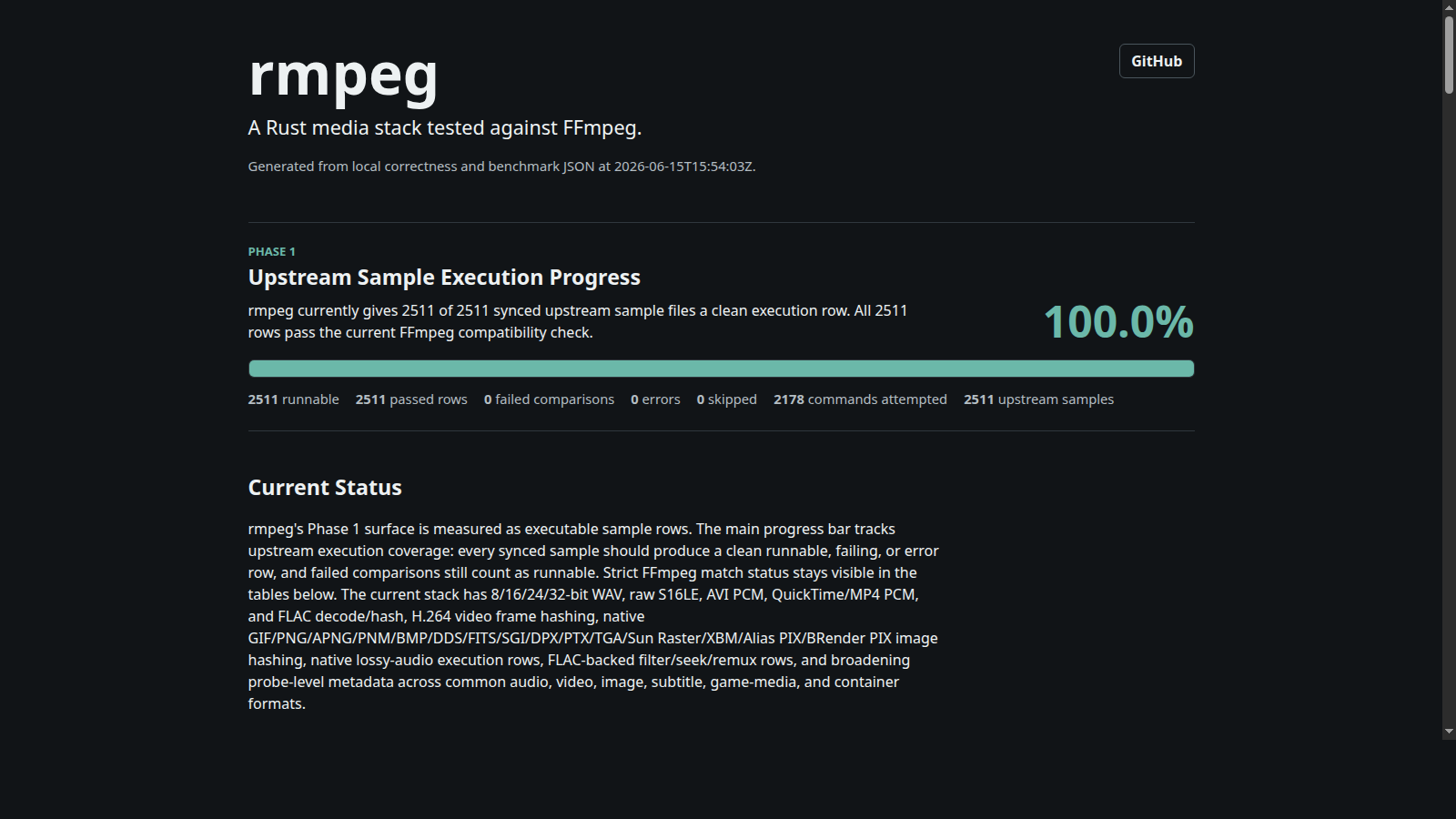Click the scrollbar up arrow
The image size is (1456, 819).
1449,6
